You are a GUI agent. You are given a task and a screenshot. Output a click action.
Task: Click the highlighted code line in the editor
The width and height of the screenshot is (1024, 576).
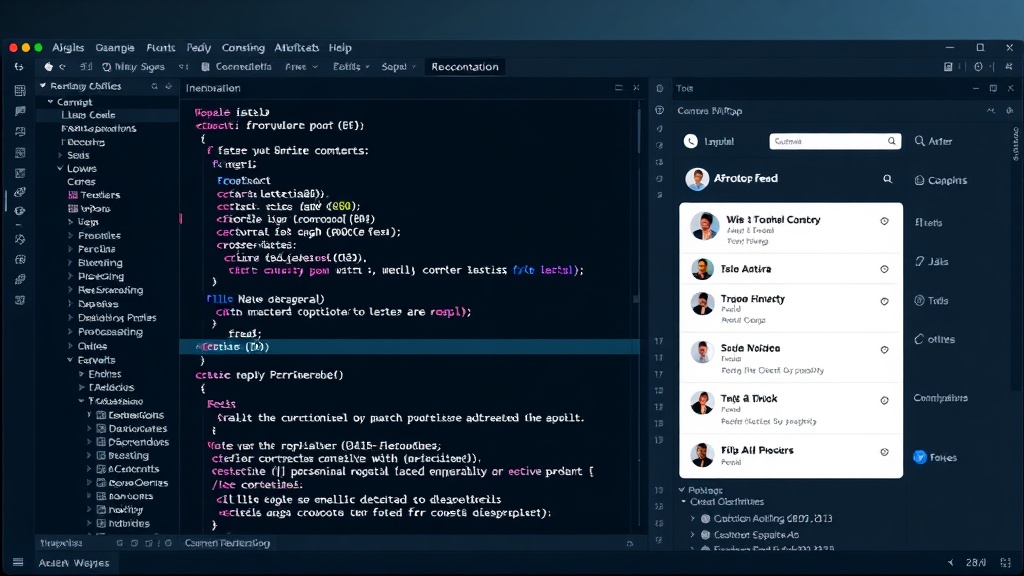coord(409,347)
